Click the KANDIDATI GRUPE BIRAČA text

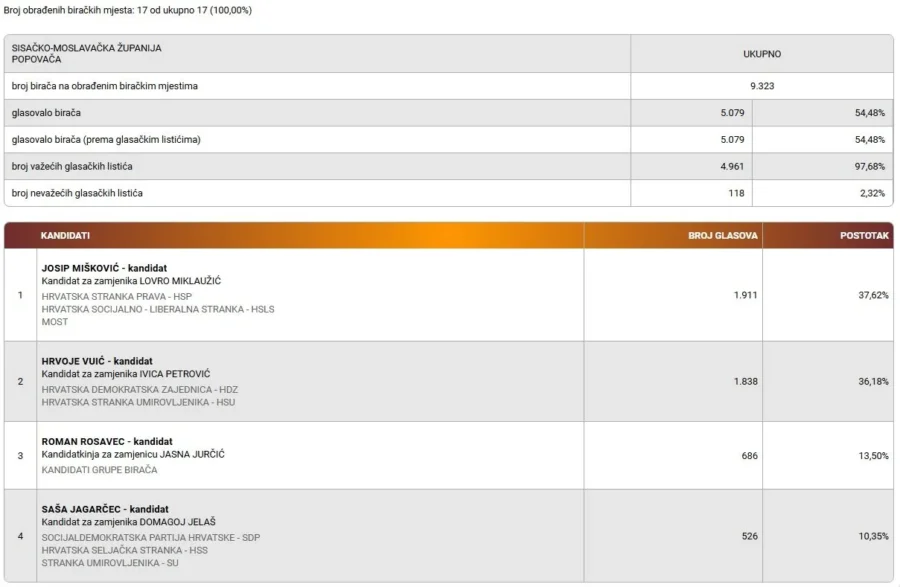tap(99, 469)
